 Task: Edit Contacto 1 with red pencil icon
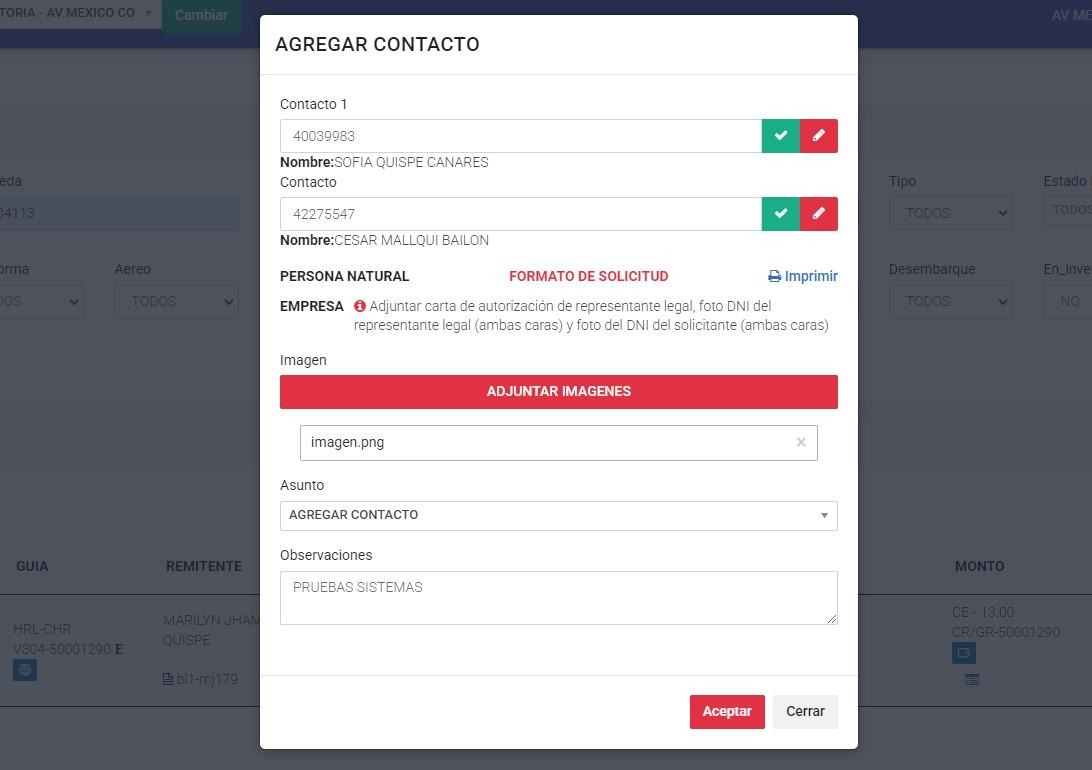[819, 136]
